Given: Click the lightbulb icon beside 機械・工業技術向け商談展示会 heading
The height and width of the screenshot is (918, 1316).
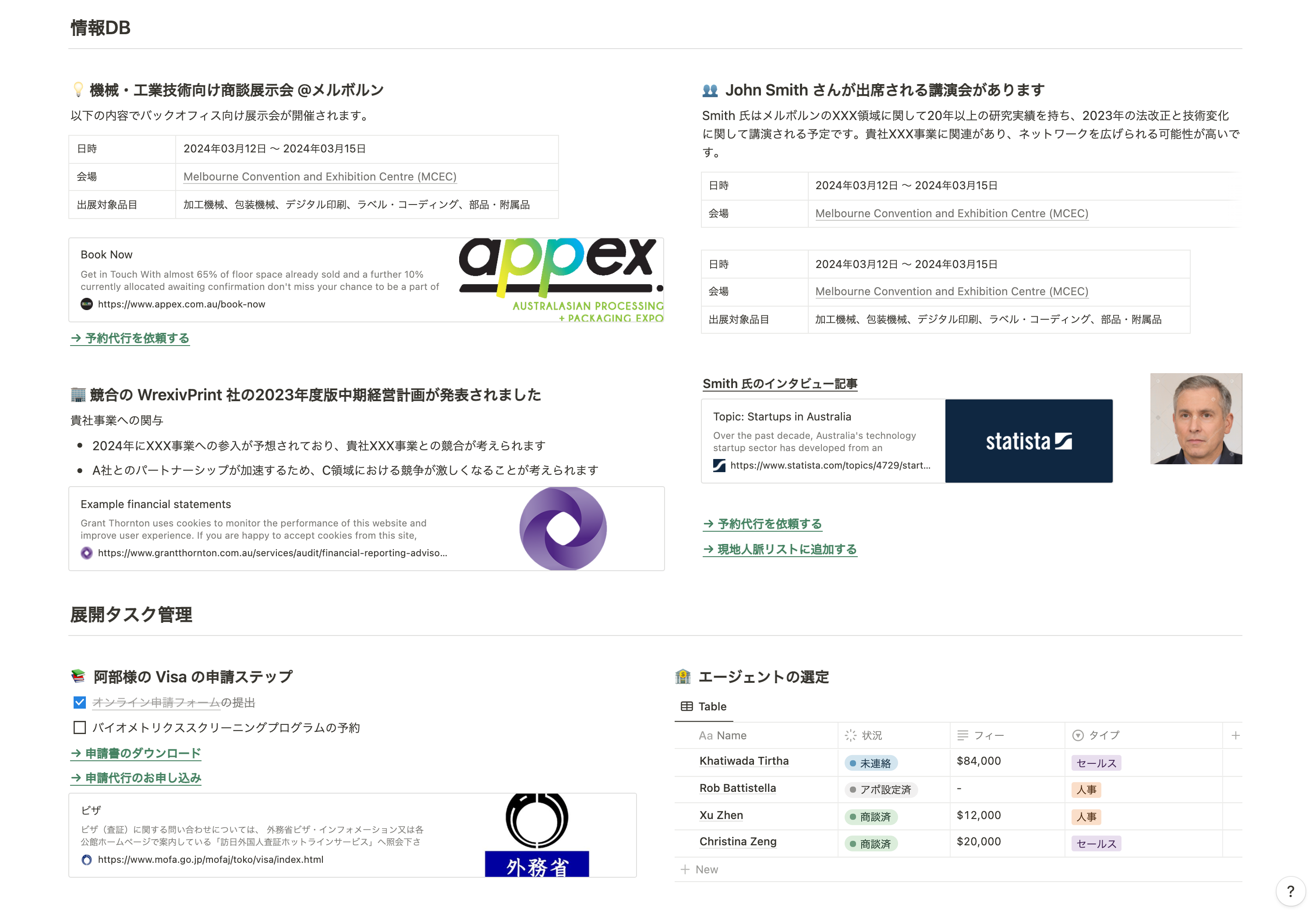Looking at the screenshot, I should 78,90.
